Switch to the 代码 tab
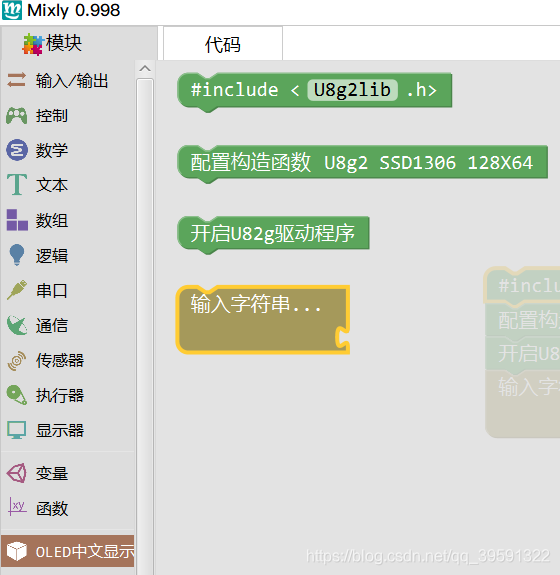560x575 pixels. click(223, 44)
